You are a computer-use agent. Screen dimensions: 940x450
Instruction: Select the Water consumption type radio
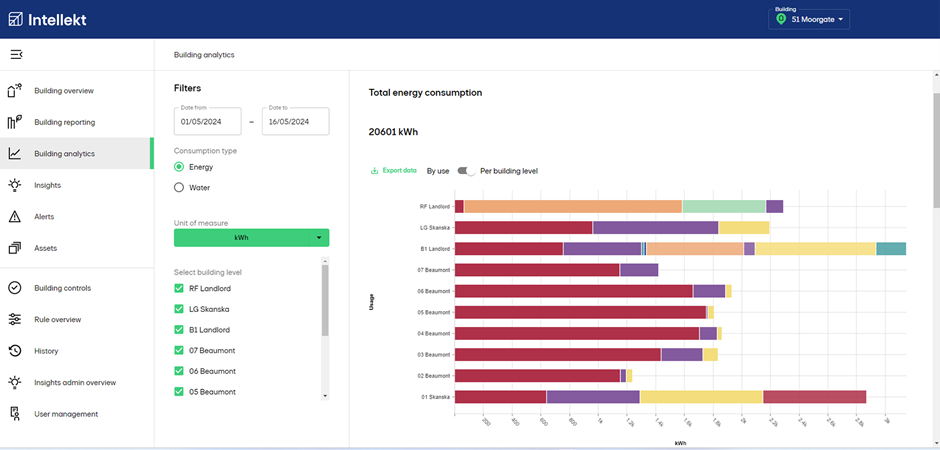tap(179, 187)
